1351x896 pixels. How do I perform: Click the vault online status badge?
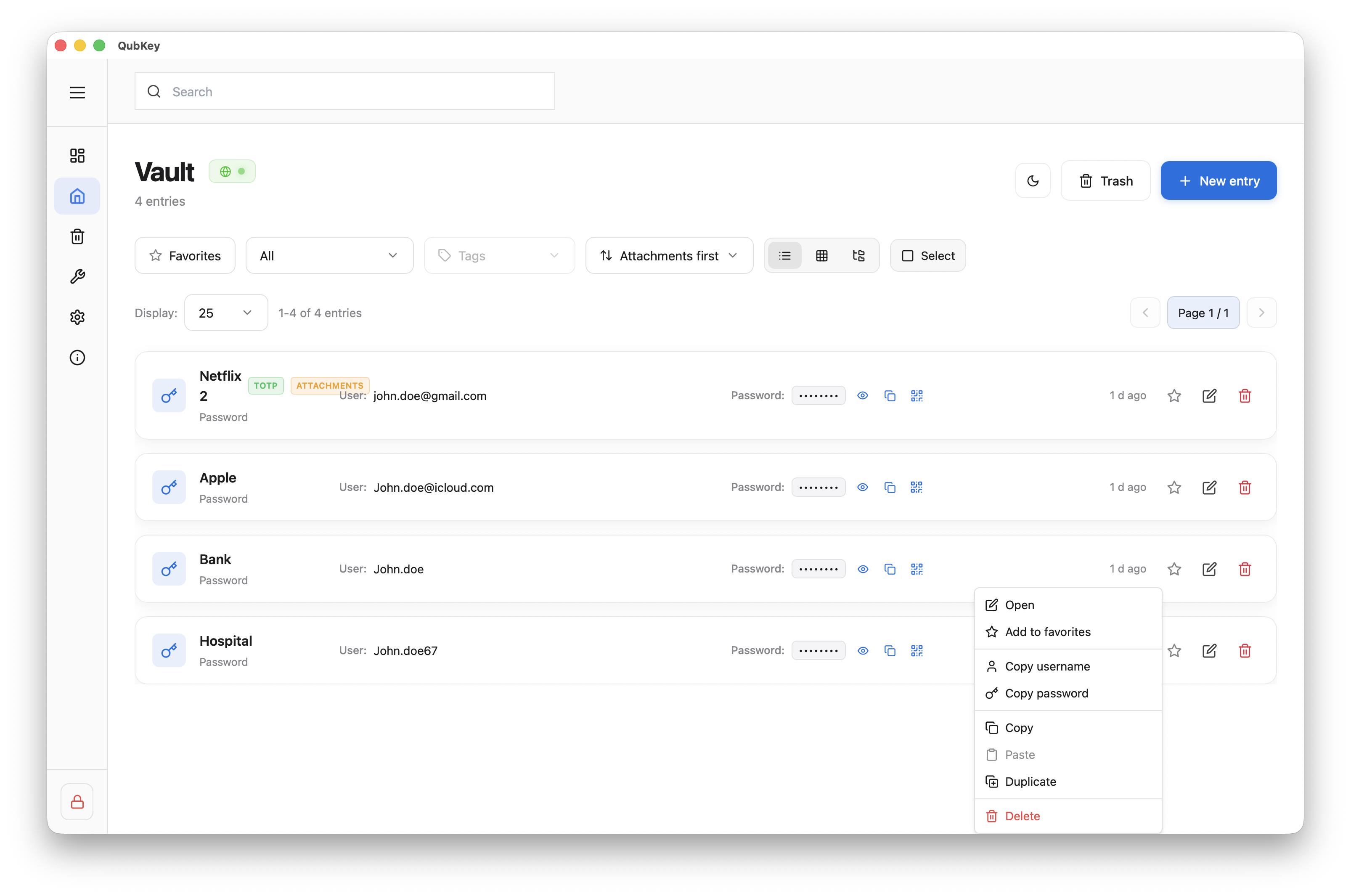[x=232, y=172]
